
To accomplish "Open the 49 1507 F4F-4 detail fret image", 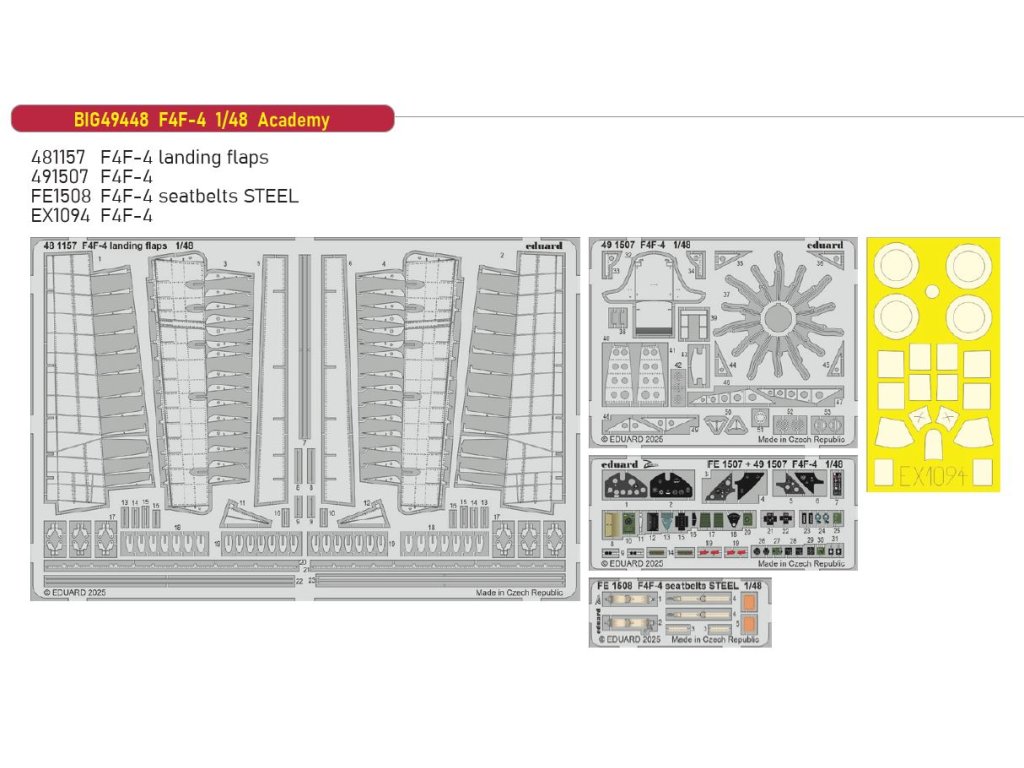I will pyautogui.click(x=723, y=342).
